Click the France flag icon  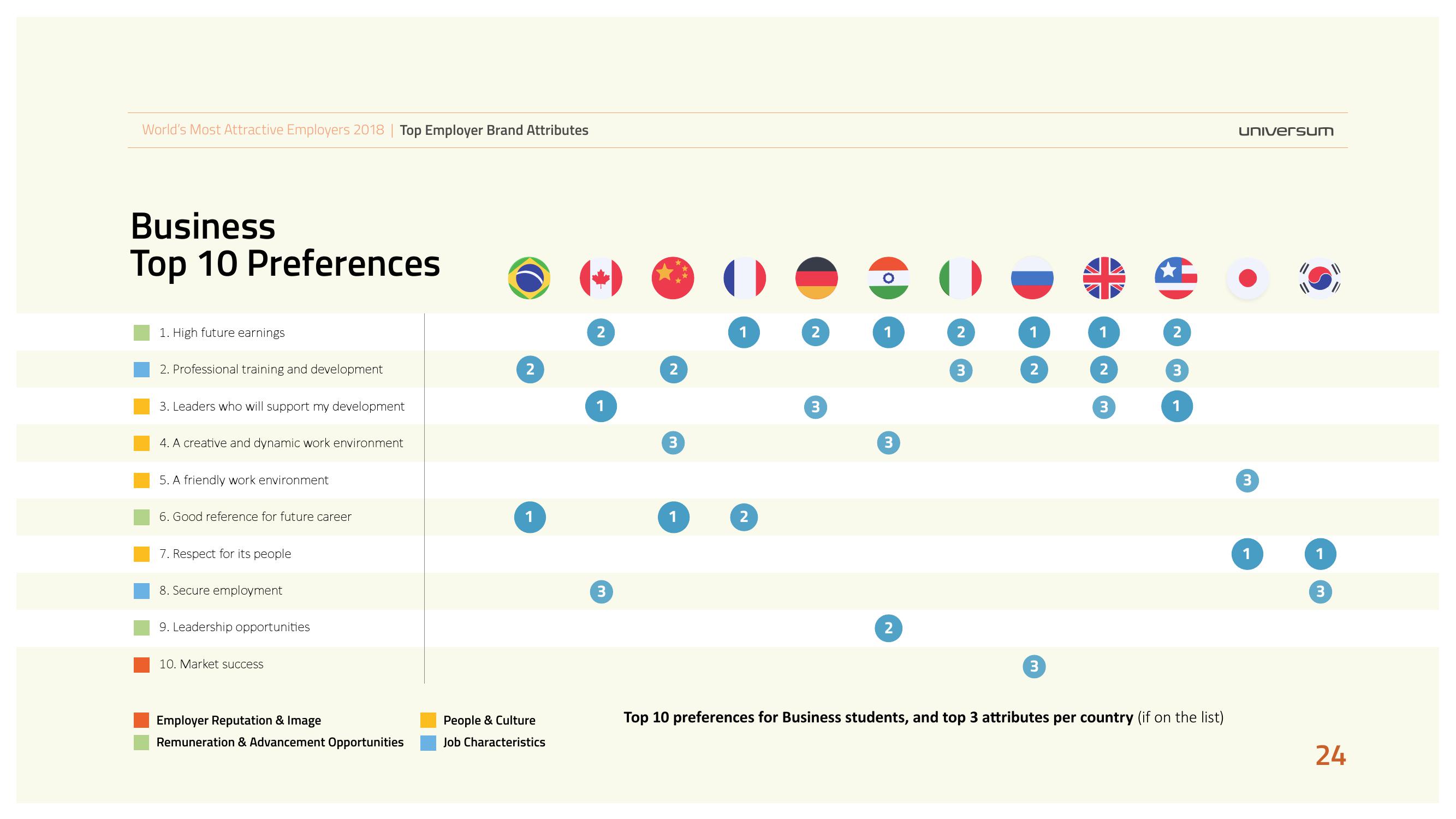(745, 278)
